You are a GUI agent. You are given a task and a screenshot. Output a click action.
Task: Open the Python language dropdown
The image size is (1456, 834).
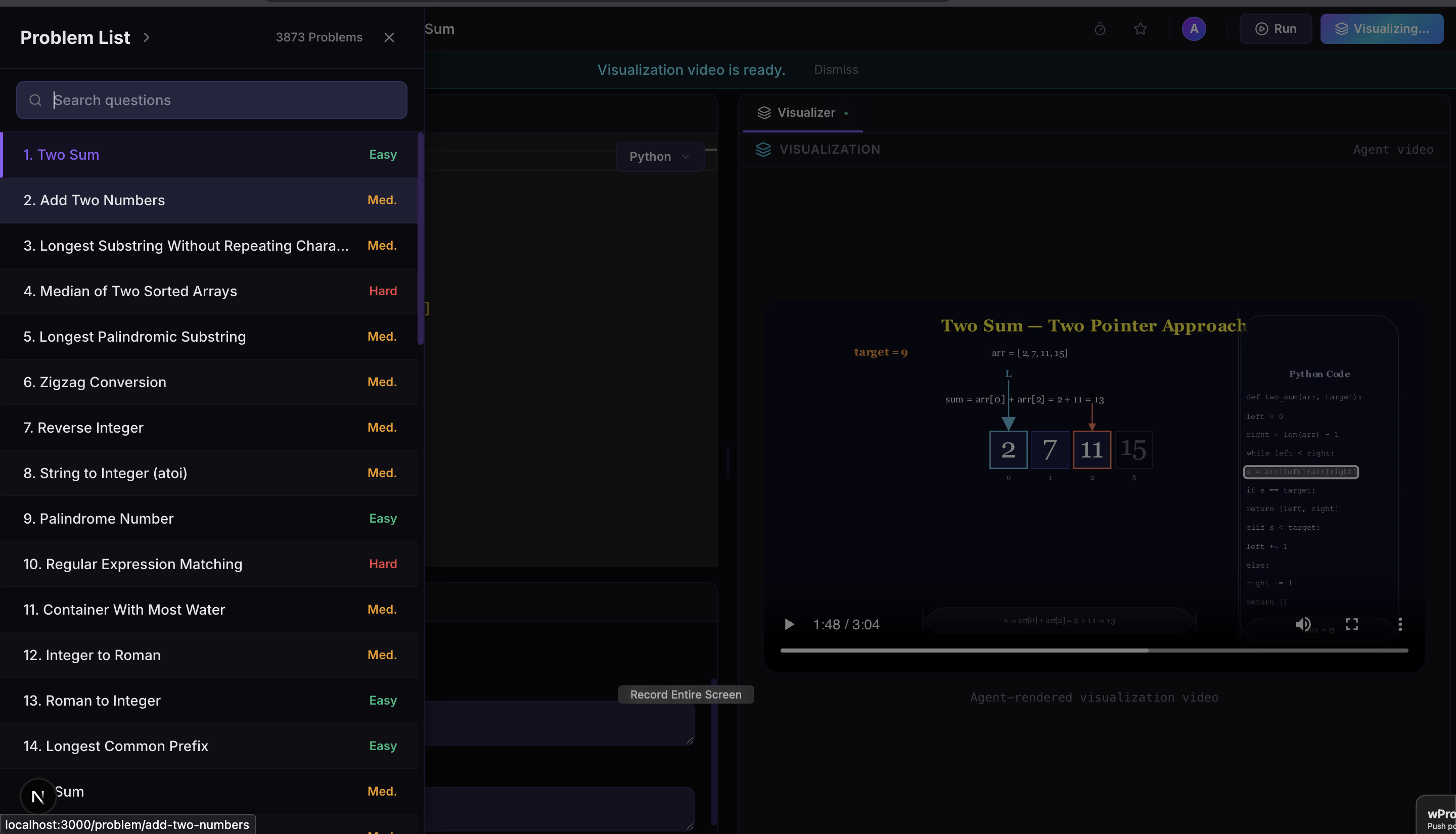[x=659, y=156]
